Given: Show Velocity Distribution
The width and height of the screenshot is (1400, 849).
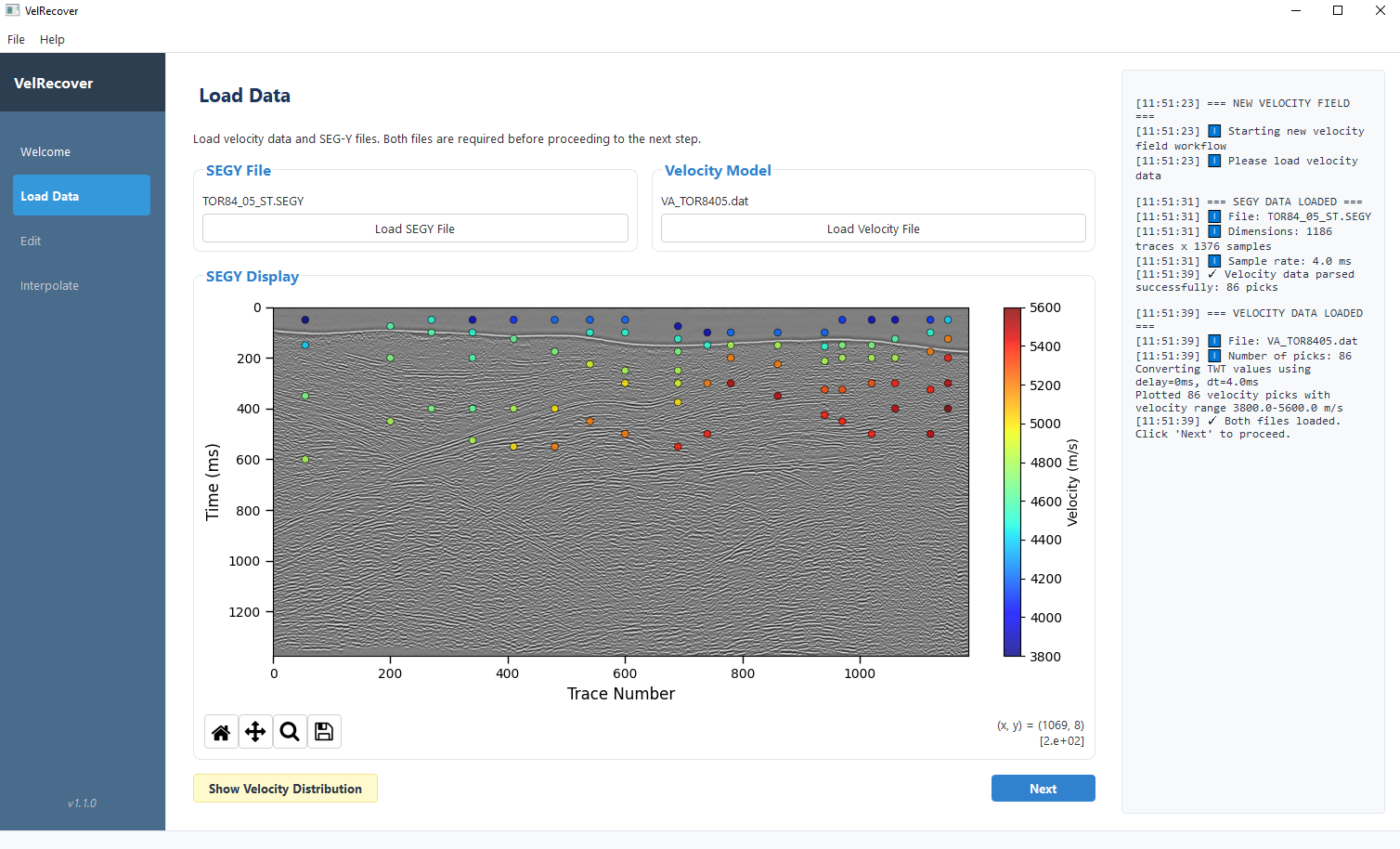Looking at the screenshot, I should (x=285, y=789).
